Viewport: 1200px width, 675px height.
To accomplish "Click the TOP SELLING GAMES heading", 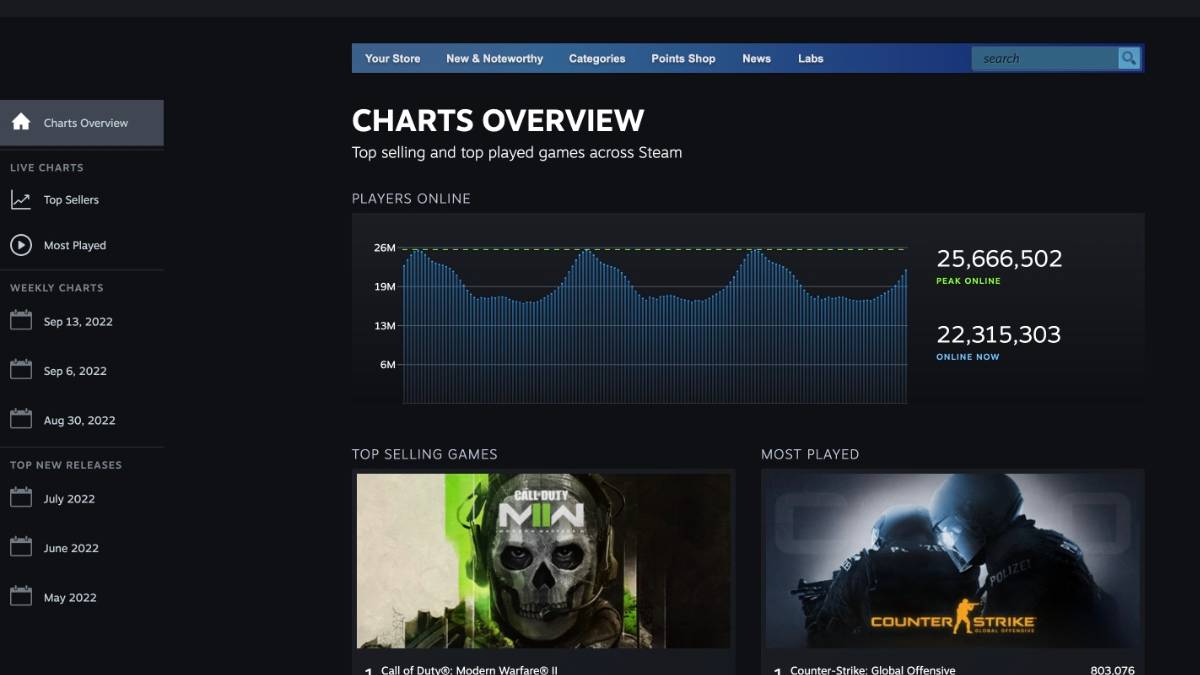I will point(424,454).
